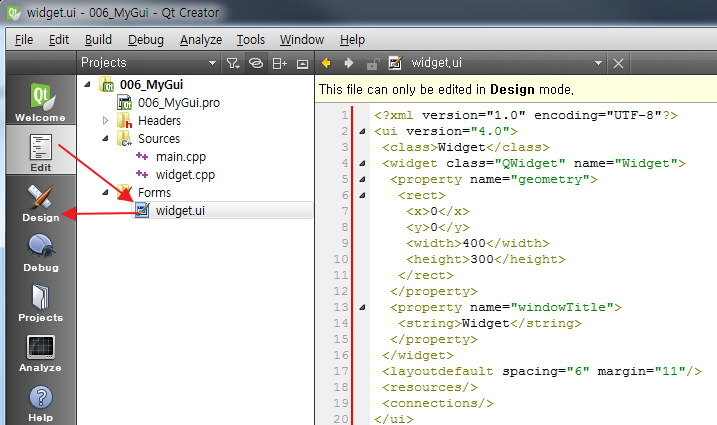Click the <string>Widget</string> line

[x=489, y=323]
